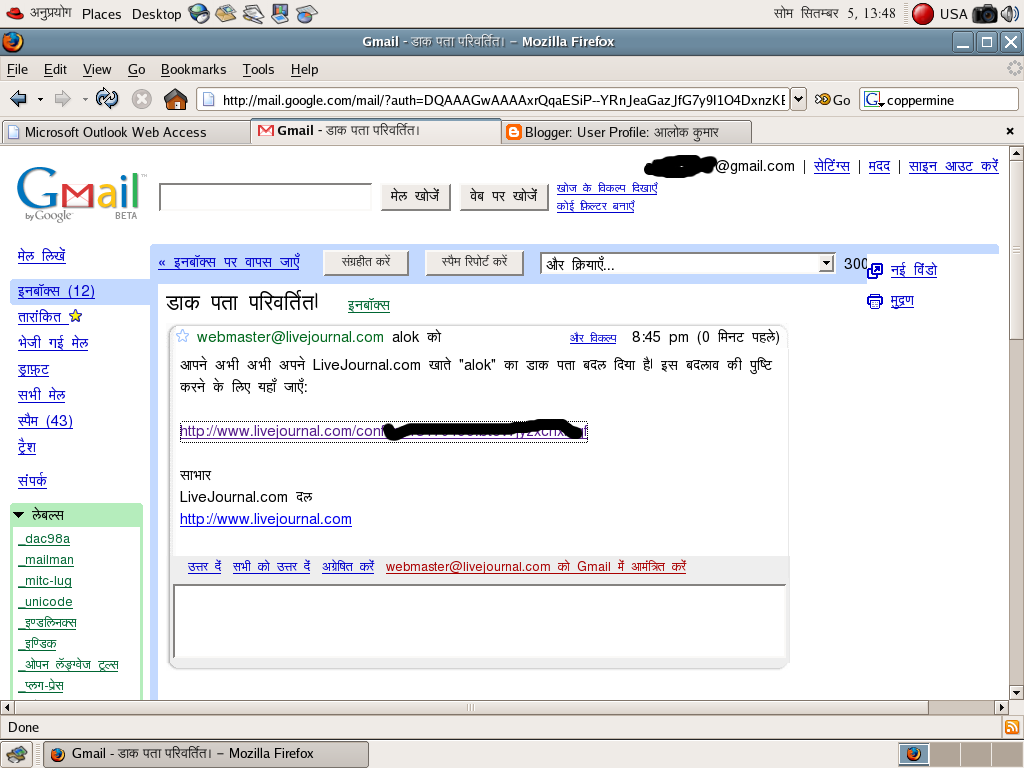1024x768 pixels.
Task: Open the File menu
Action: [x=18, y=69]
